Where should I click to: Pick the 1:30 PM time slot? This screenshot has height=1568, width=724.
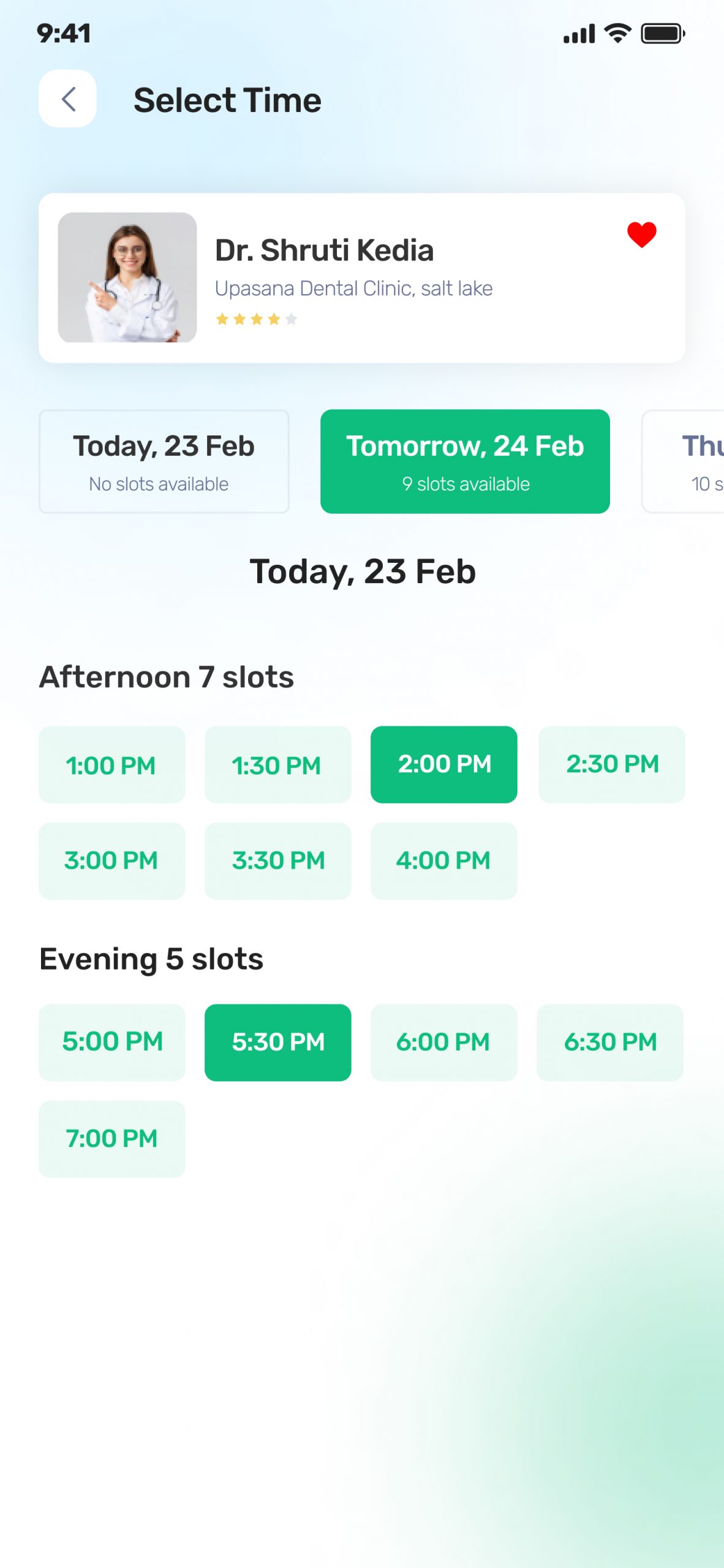[277, 764]
